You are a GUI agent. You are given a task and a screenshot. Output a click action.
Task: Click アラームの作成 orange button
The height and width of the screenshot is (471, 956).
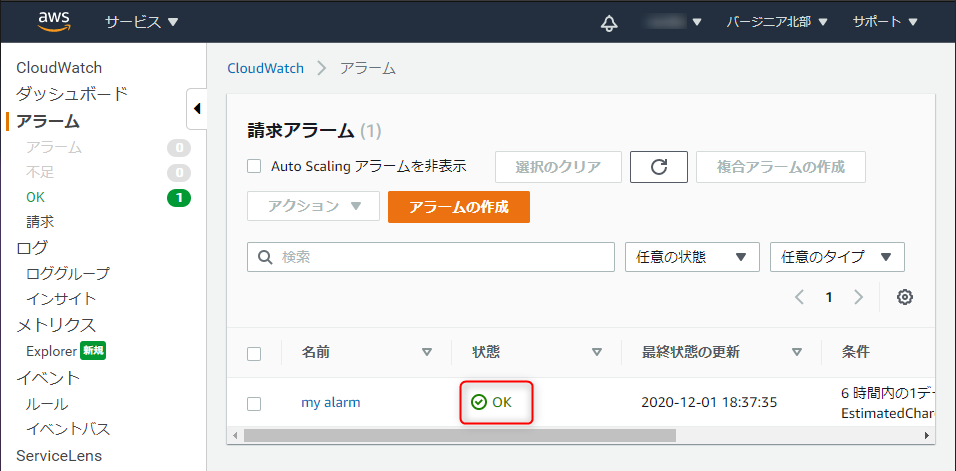click(459, 207)
